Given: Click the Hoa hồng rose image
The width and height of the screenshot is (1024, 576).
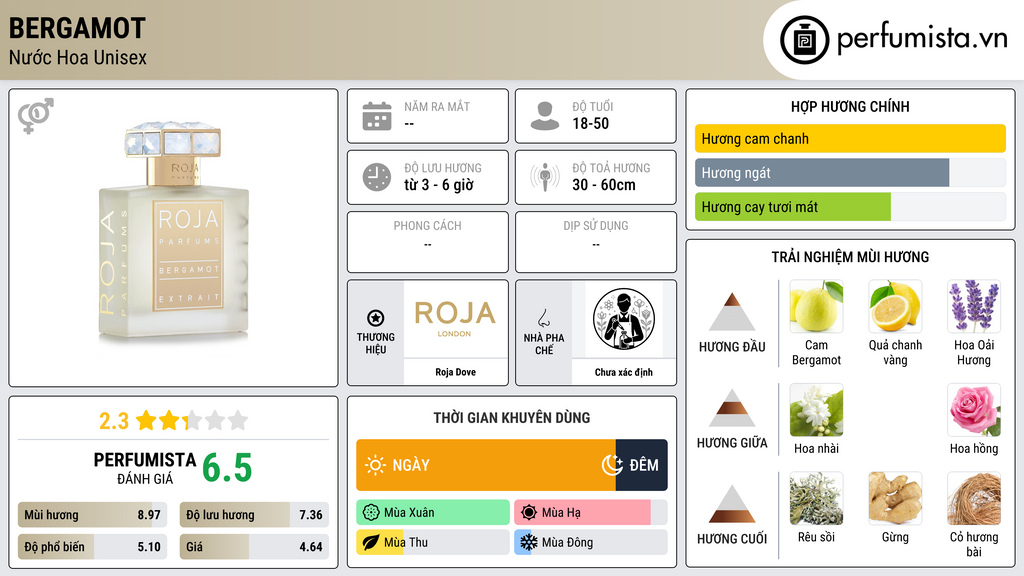Looking at the screenshot, I should [x=974, y=409].
